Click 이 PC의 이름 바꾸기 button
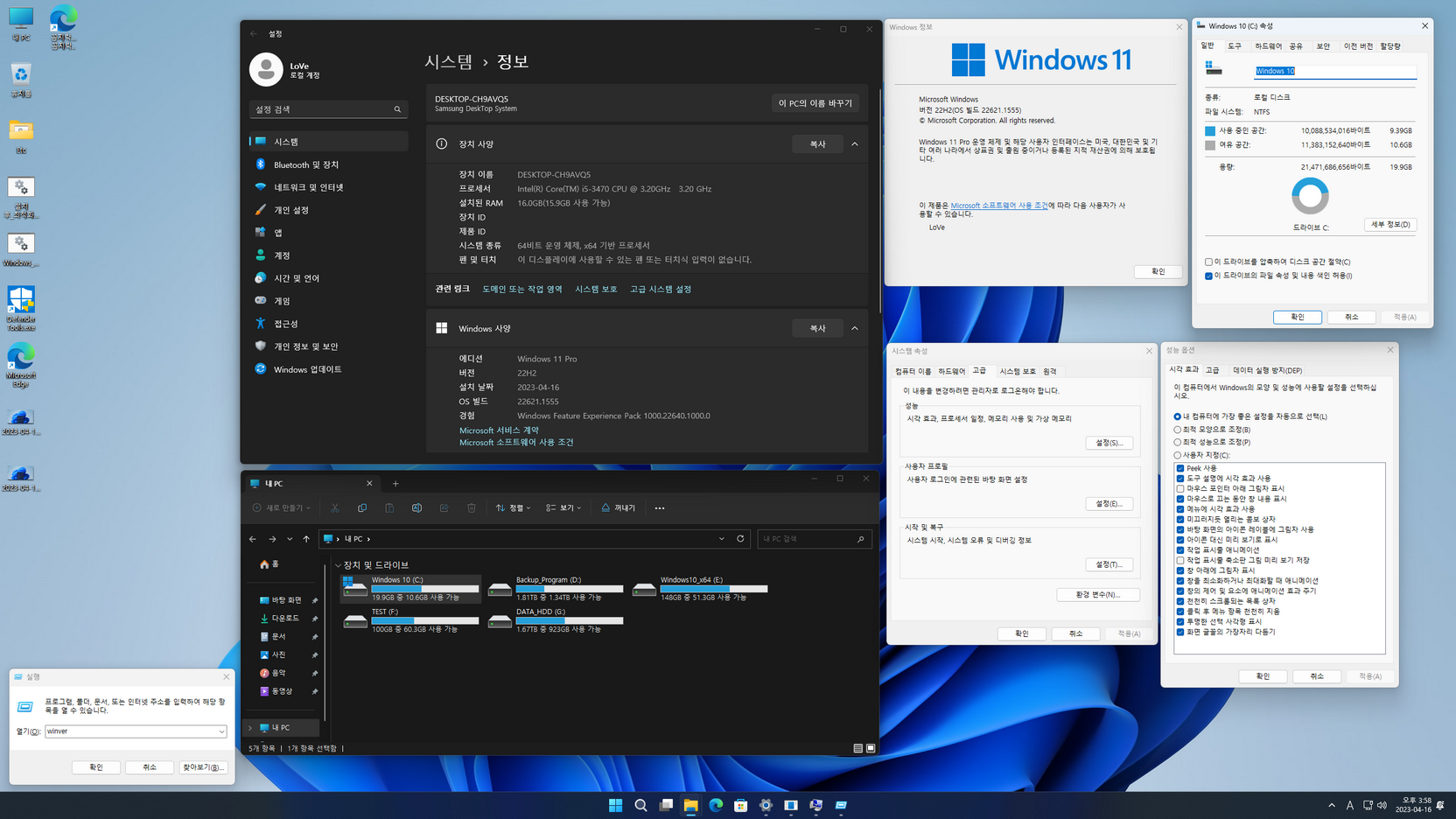The width and height of the screenshot is (1456, 819). coord(815,103)
